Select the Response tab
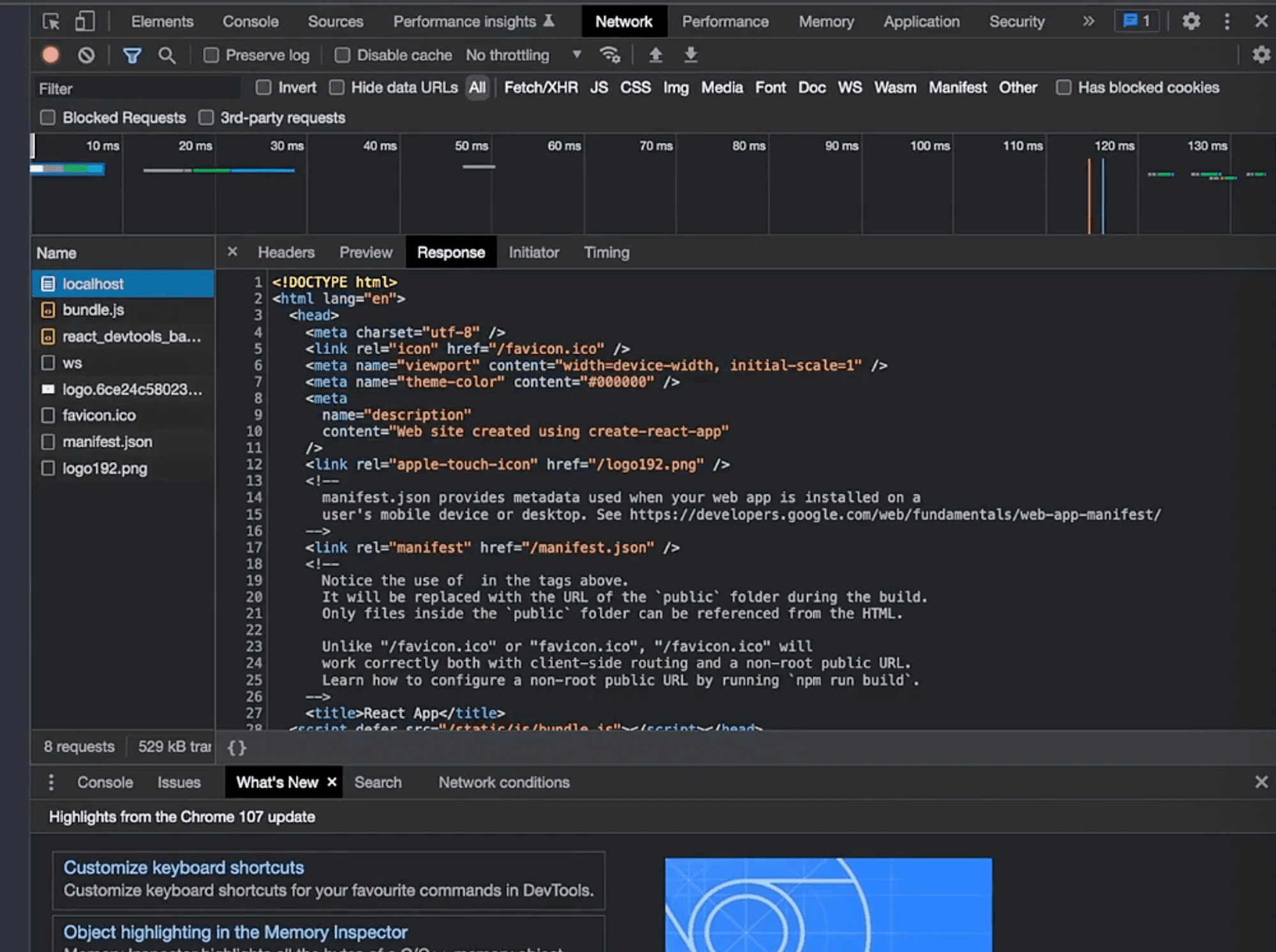This screenshot has height=952, width=1276. [x=451, y=252]
